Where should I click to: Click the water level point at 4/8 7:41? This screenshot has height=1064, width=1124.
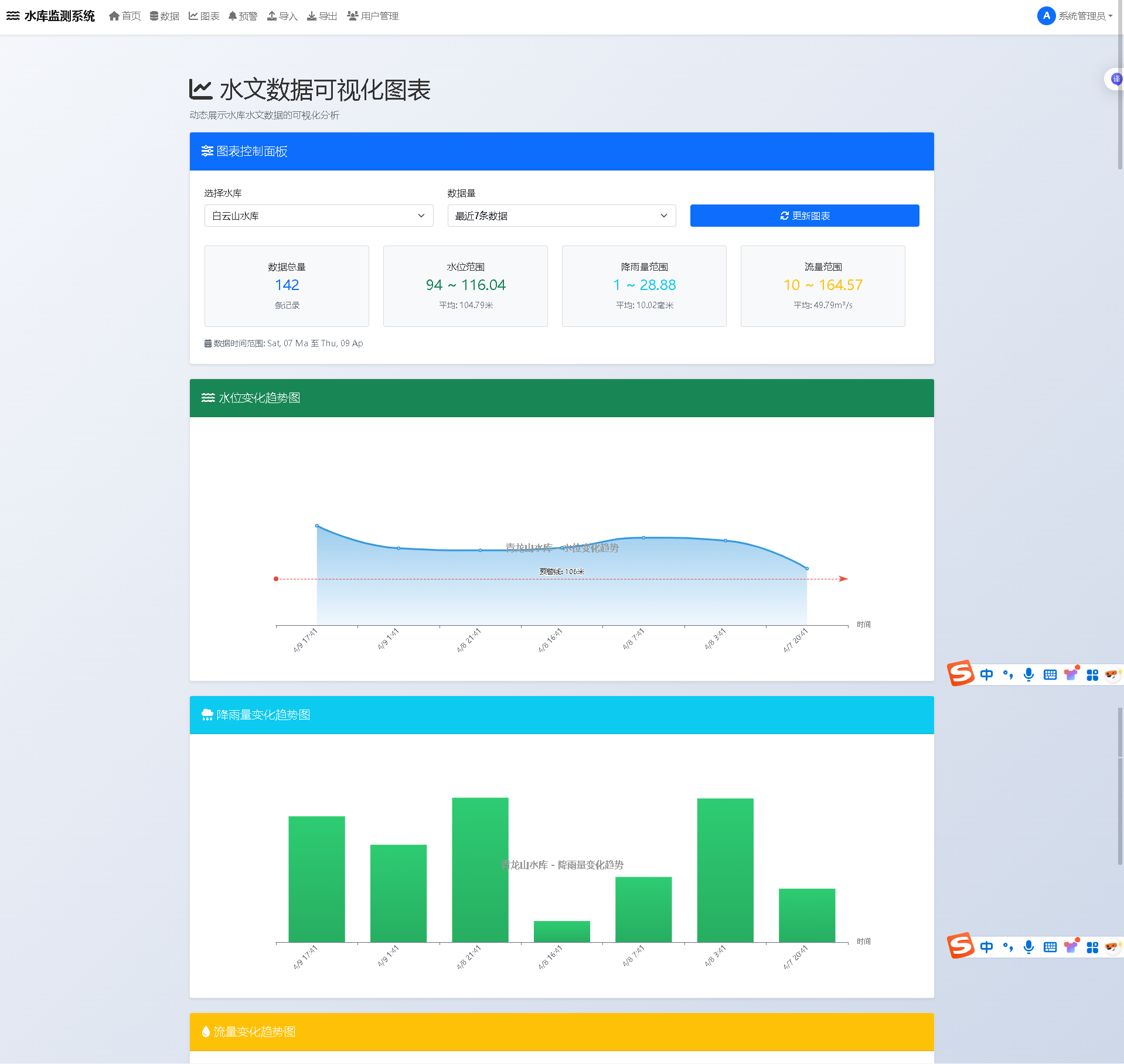tap(643, 537)
